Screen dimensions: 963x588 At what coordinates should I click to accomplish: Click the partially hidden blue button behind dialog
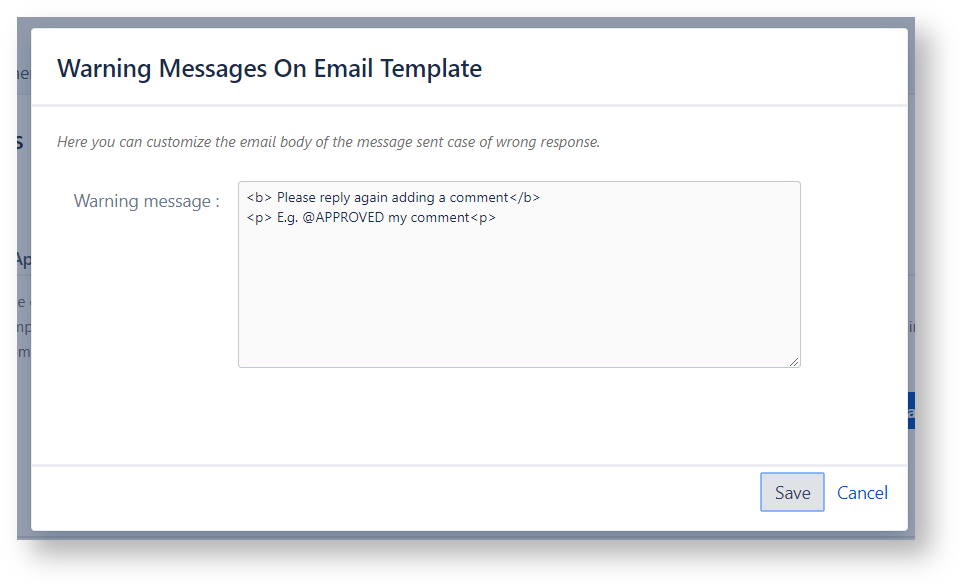[910, 411]
